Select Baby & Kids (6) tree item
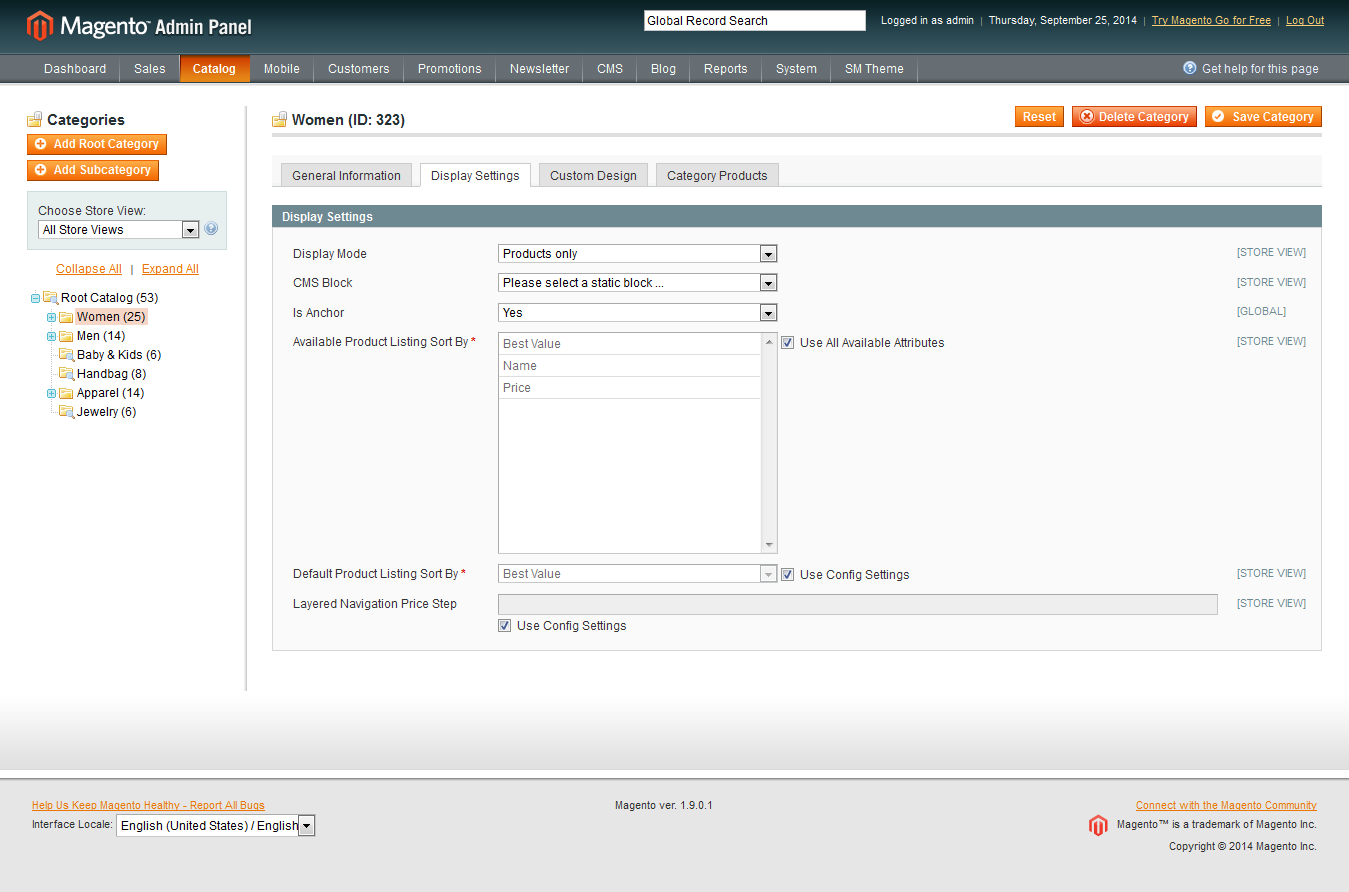This screenshot has width=1349, height=892. [119, 355]
